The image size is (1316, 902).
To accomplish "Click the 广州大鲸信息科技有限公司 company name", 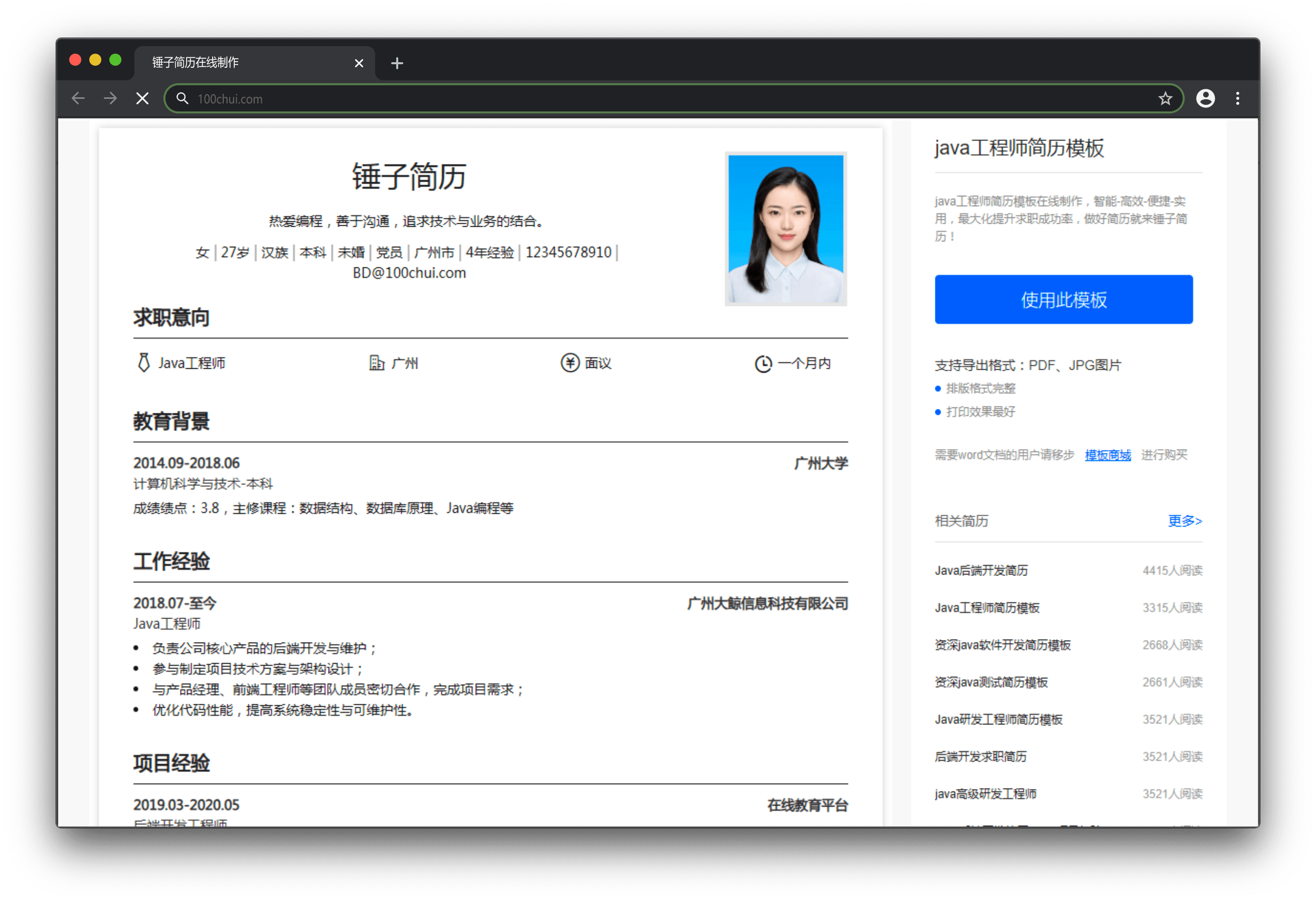I will click(767, 604).
